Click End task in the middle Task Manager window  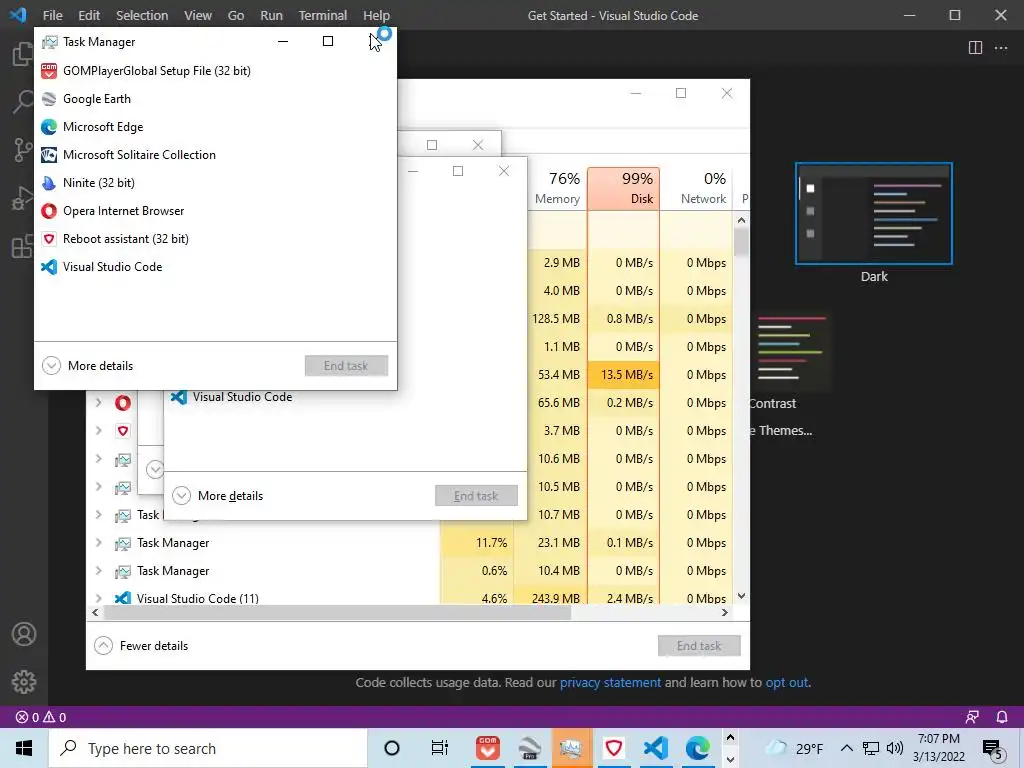pos(476,496)
